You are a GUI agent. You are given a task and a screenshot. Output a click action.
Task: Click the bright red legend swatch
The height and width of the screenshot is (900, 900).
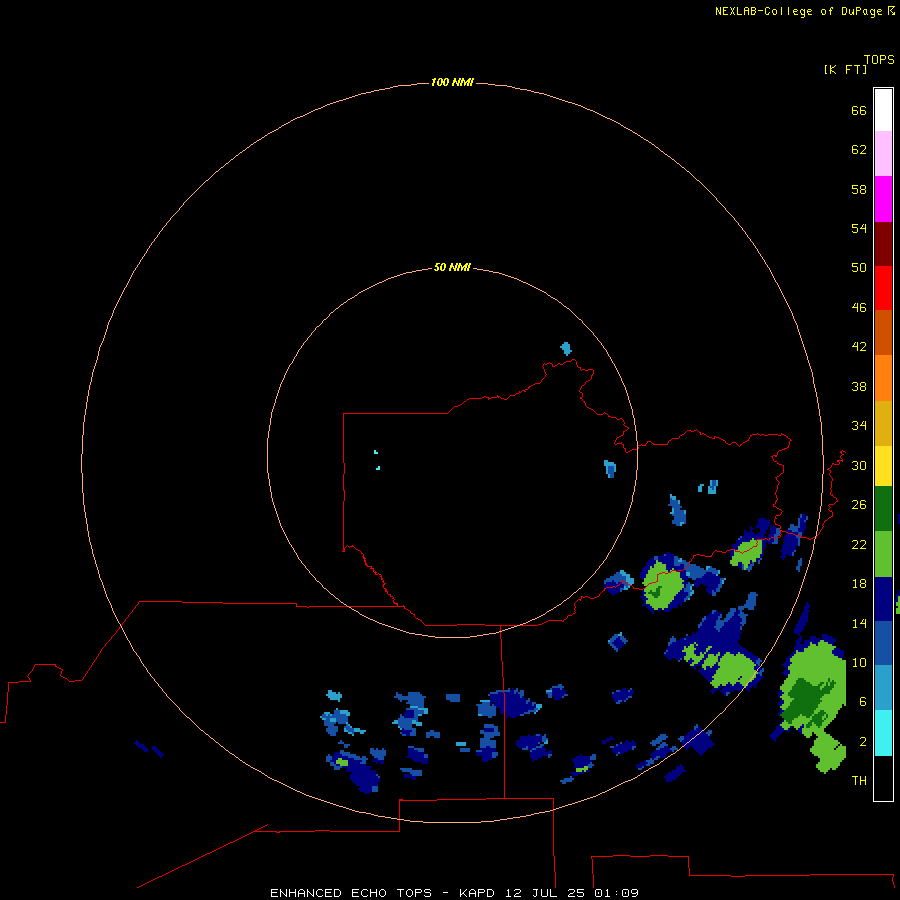883,288
